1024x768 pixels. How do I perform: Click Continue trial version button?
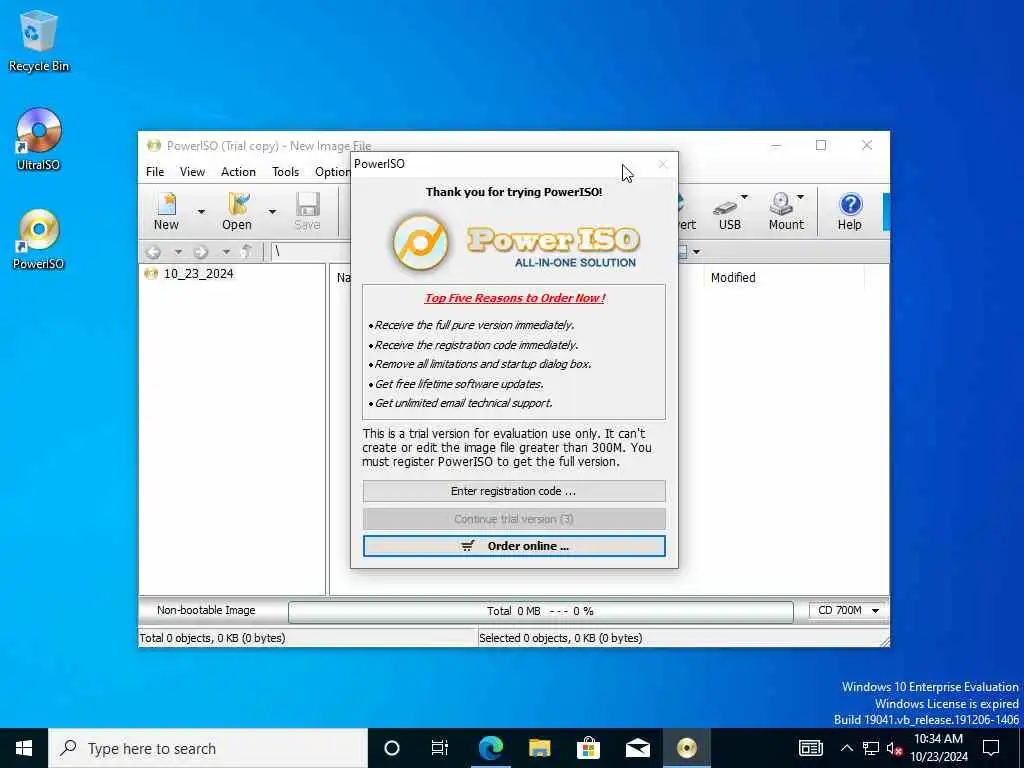pos(514,519)
